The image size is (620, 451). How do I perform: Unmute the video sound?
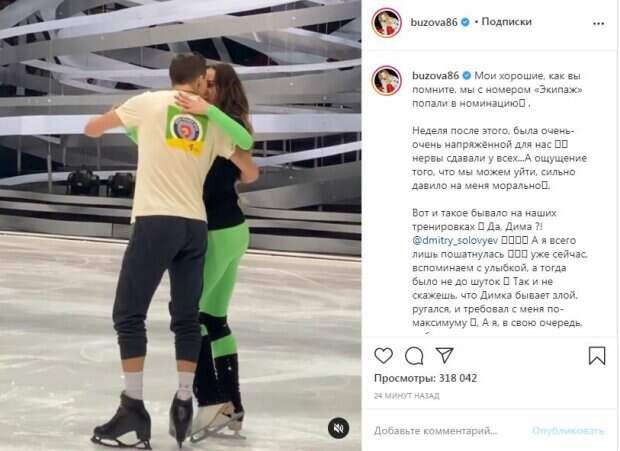(338, 428)
